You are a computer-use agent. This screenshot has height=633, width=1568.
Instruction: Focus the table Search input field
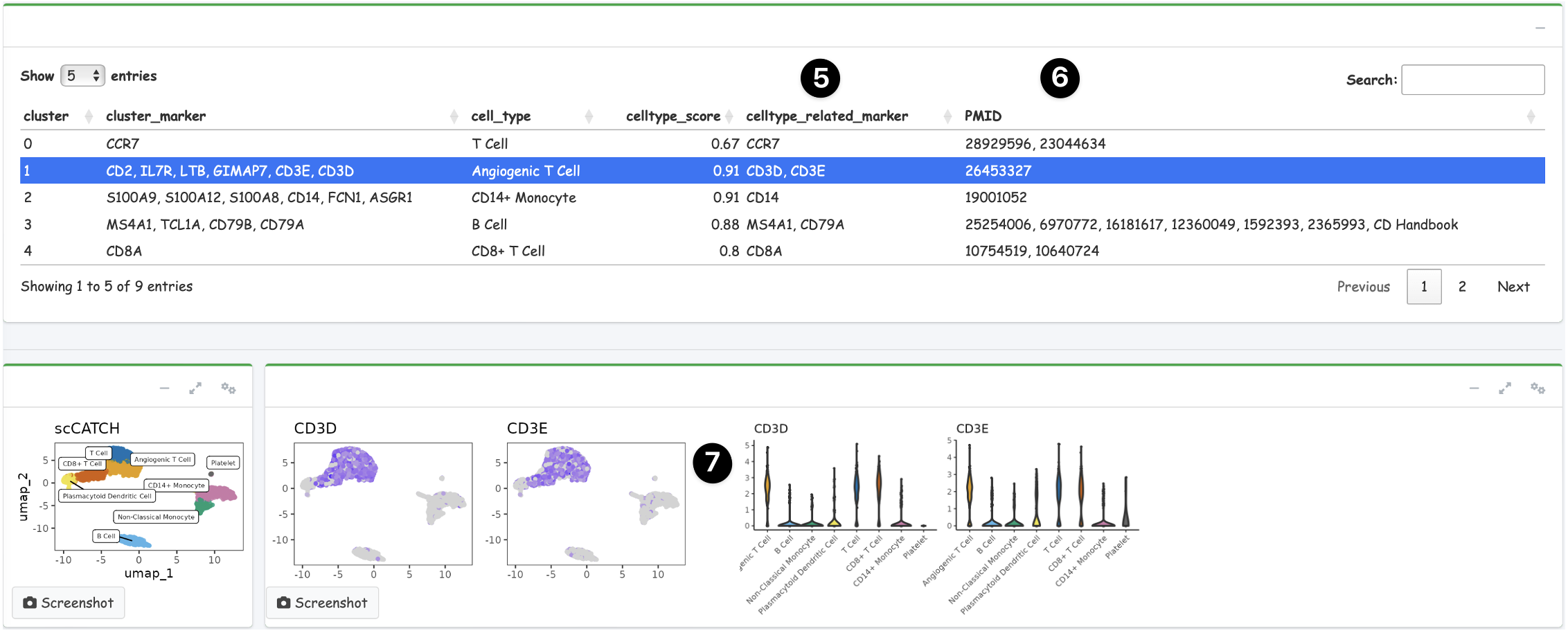[1472, 80]
